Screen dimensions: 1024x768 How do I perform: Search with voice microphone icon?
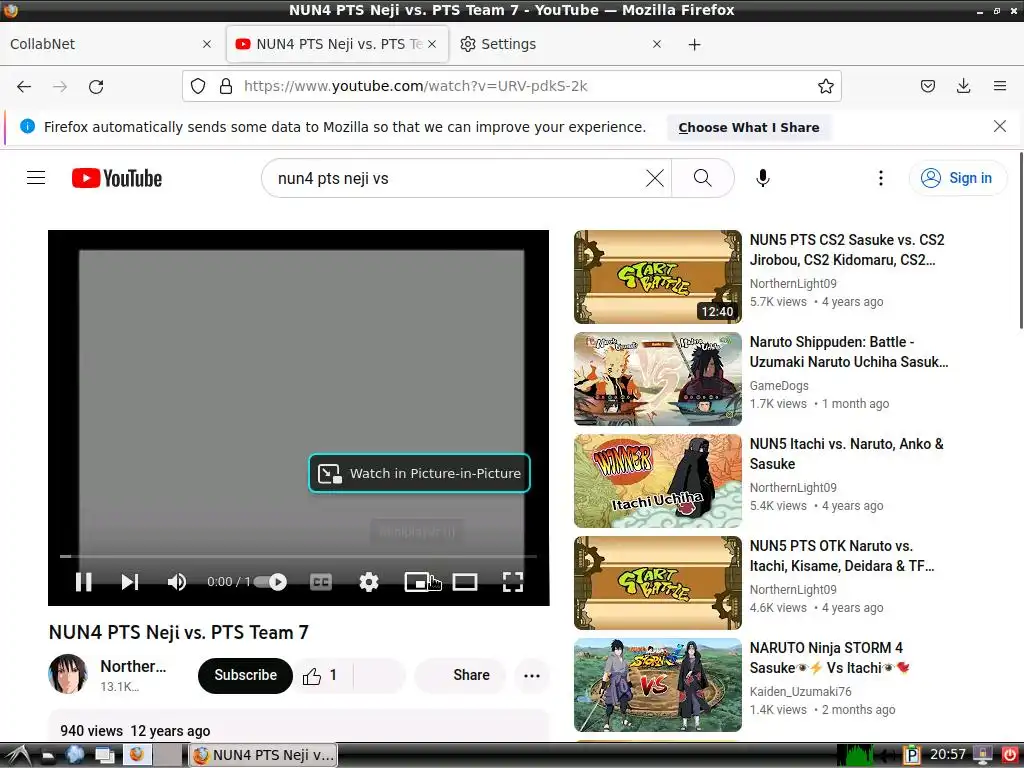(762, 178)
